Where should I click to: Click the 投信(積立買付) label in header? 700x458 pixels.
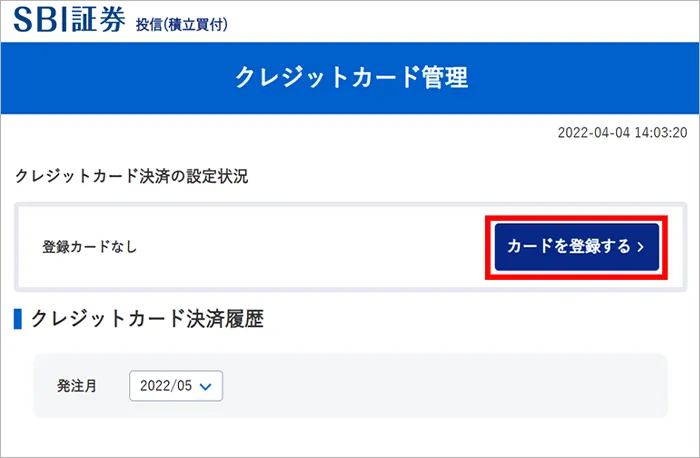tap(181, 24)
